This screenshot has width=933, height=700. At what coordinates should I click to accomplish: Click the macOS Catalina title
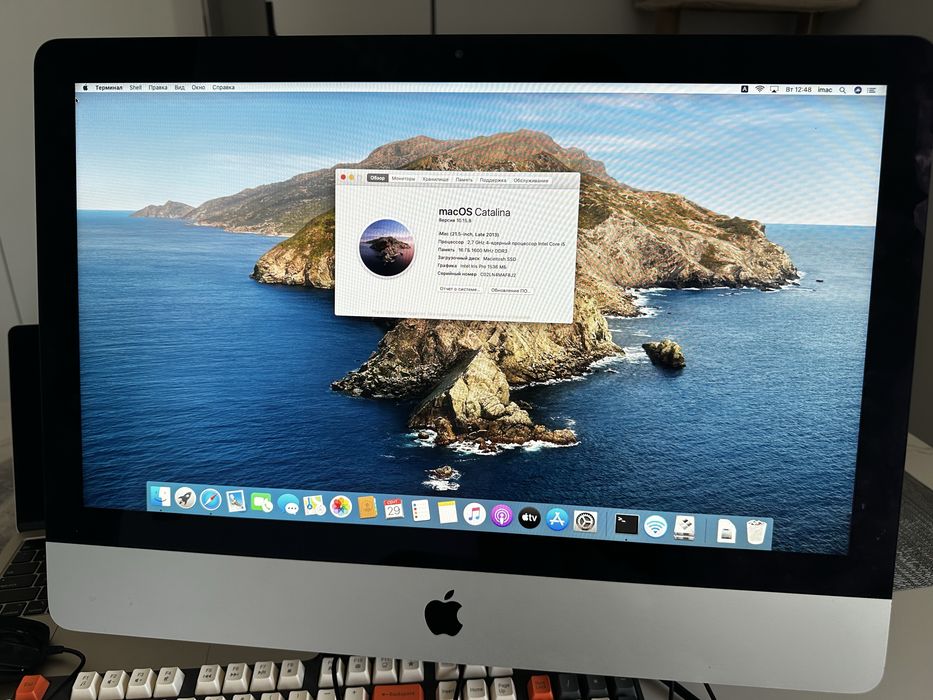click(x=474, y=212)
